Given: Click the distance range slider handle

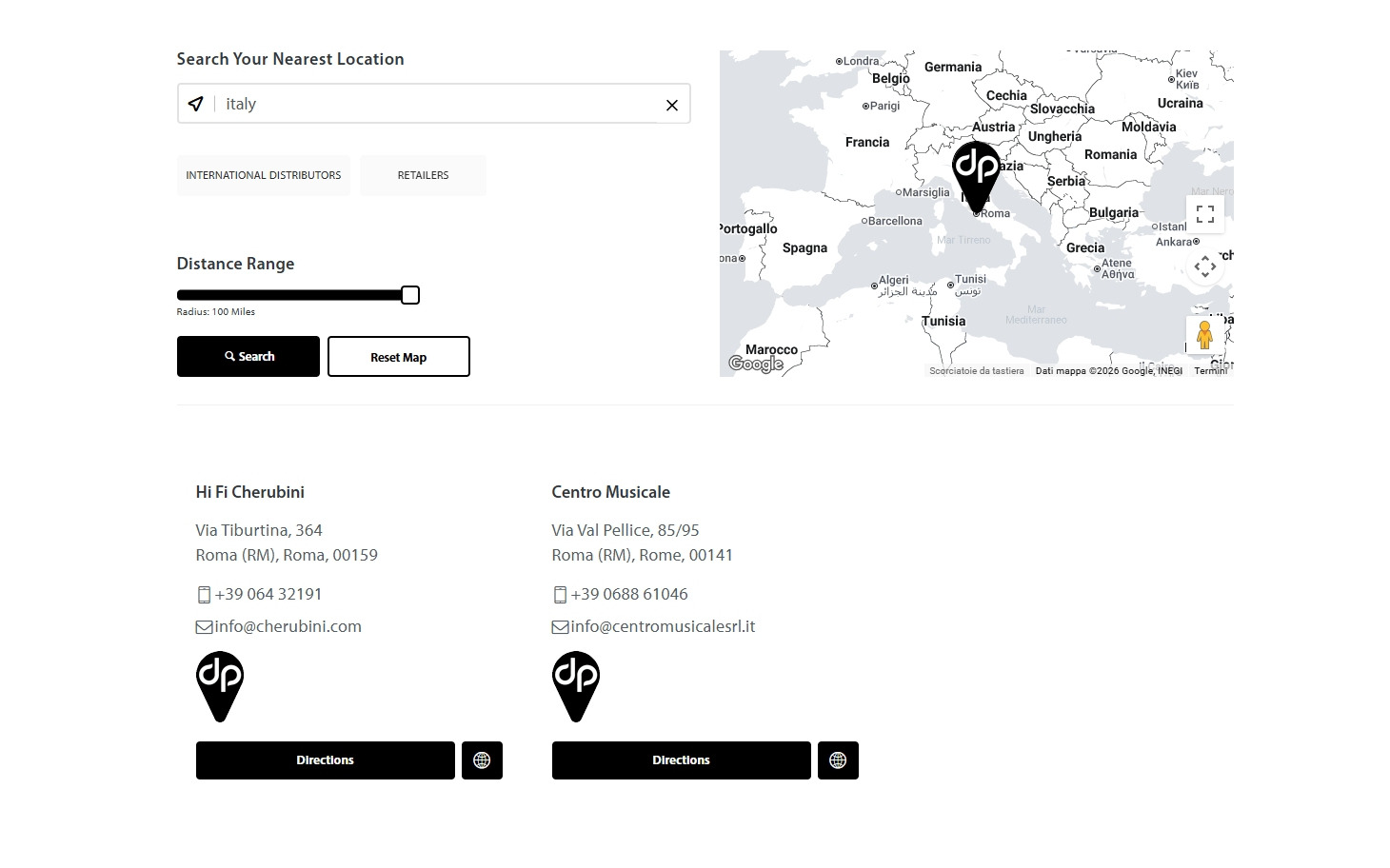Looking at the screenshot, I should pos(410,295).
